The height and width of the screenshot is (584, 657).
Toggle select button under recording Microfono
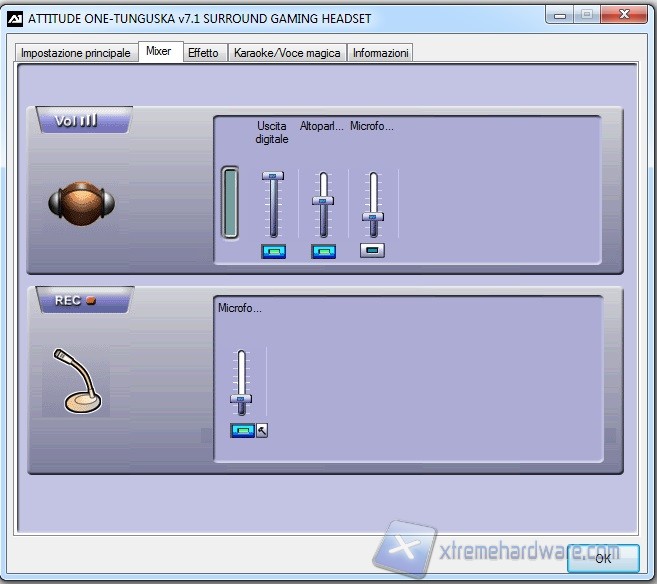(242, 431)
